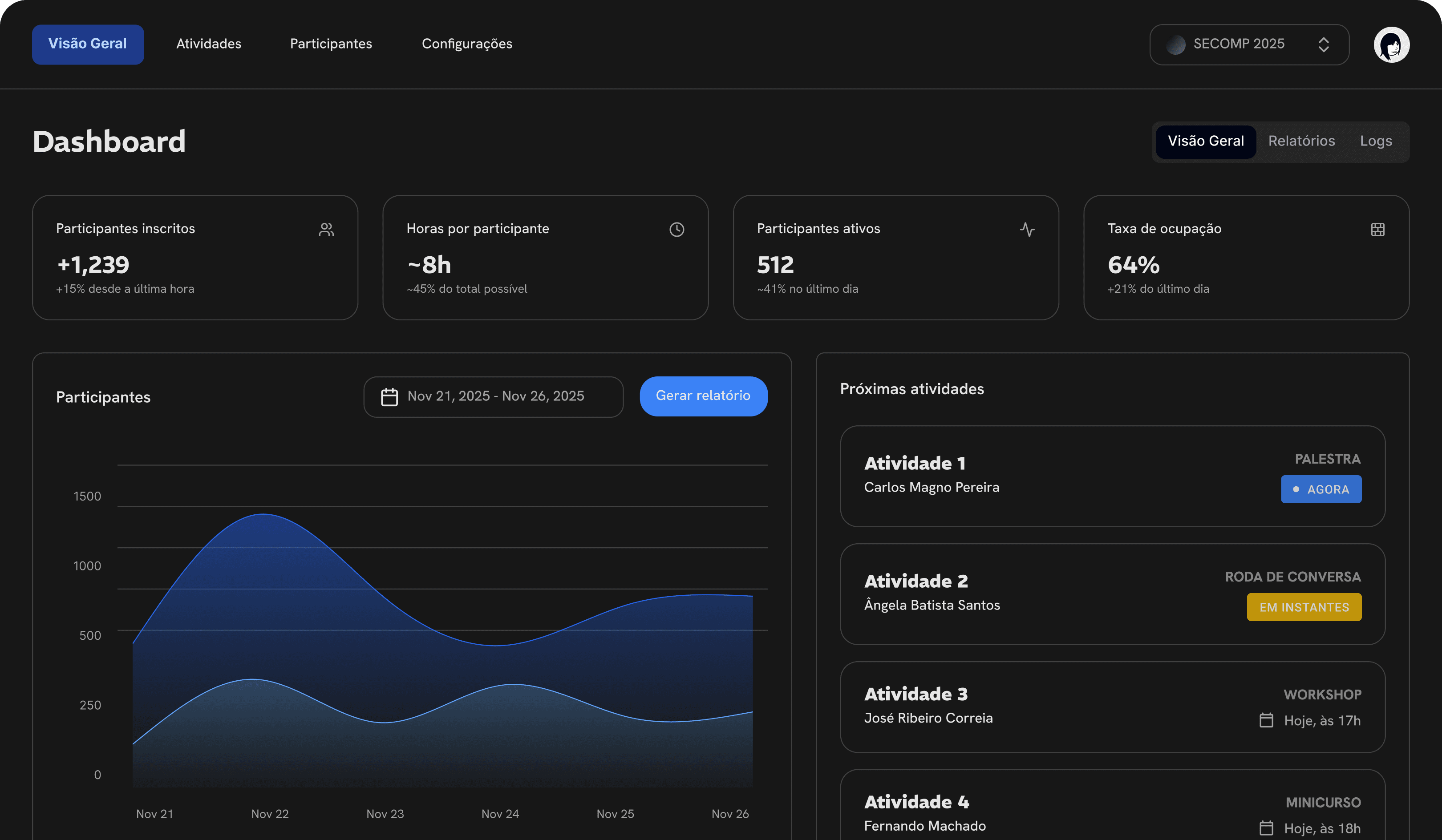Click the calendar icon beside Hoje, às 17h
1442x840 pixels.
(1266, 720)
